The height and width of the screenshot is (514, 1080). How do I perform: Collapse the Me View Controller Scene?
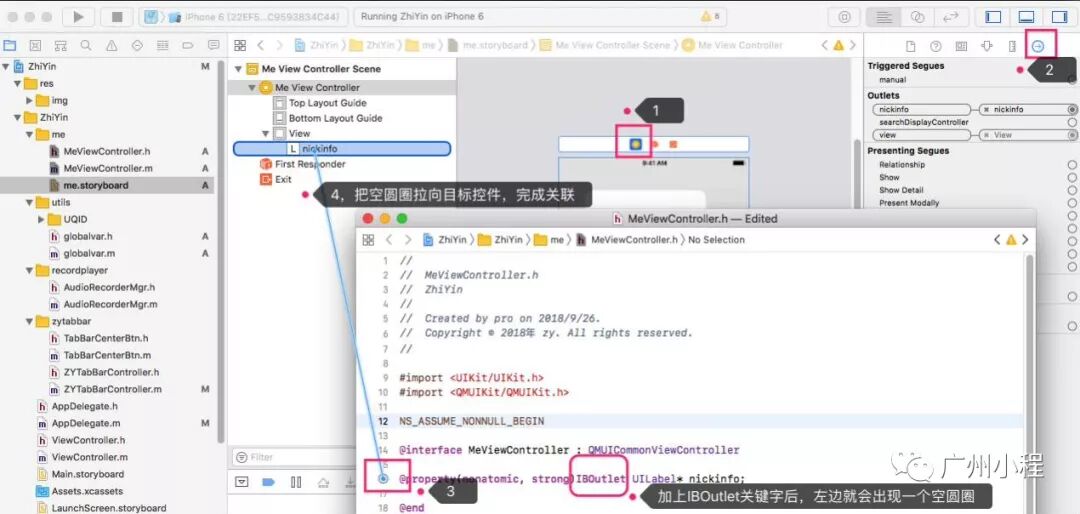[x=239, y=69]
